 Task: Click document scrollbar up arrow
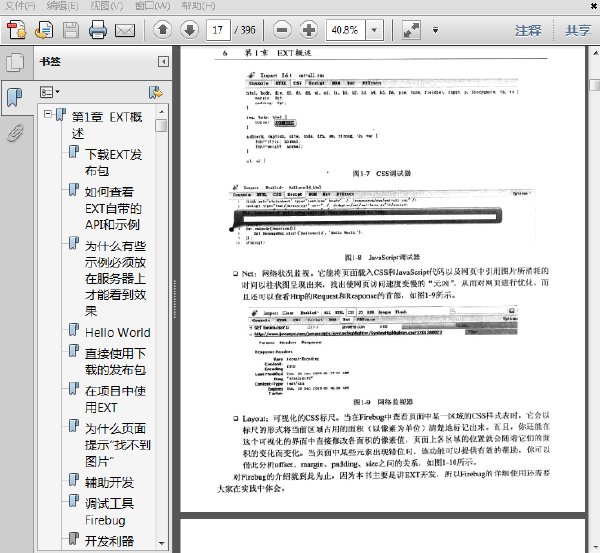click(595, 53)
